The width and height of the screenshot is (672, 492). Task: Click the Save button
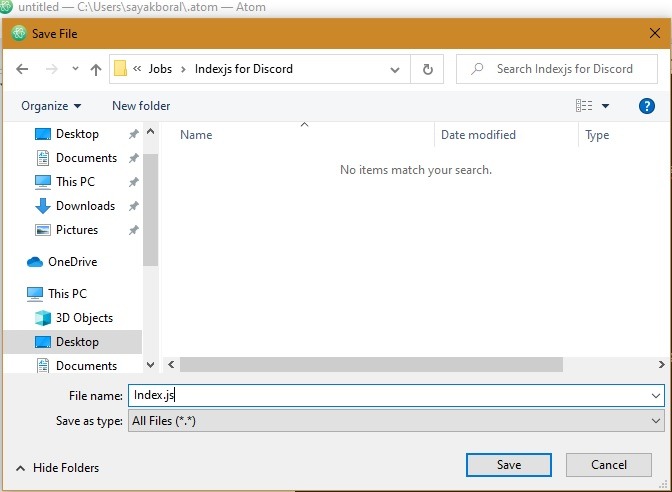(509, 465)
